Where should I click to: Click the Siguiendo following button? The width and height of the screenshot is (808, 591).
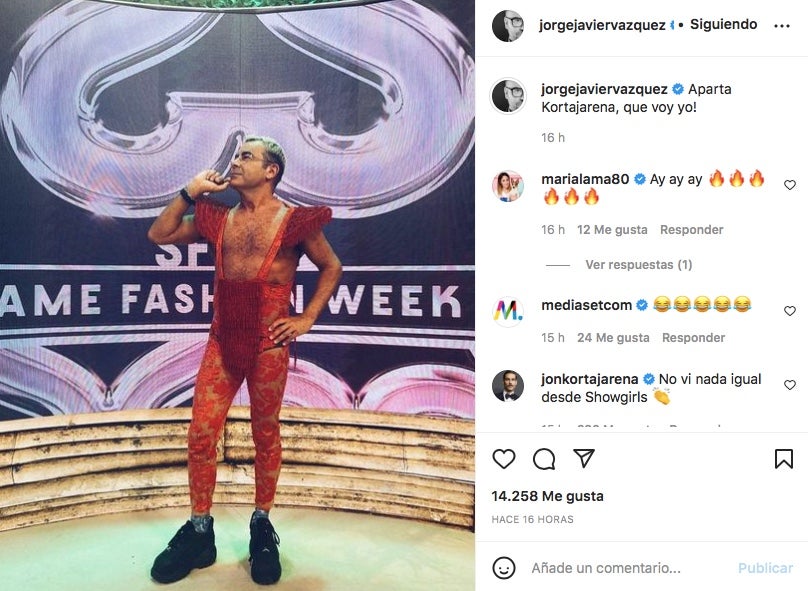723,24
